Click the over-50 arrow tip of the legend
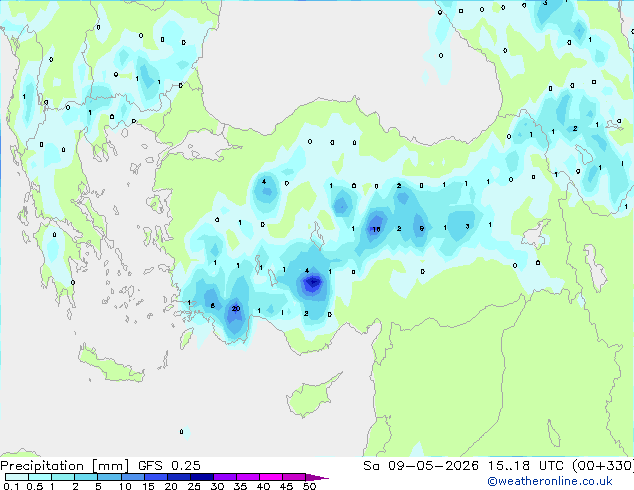 317,477
